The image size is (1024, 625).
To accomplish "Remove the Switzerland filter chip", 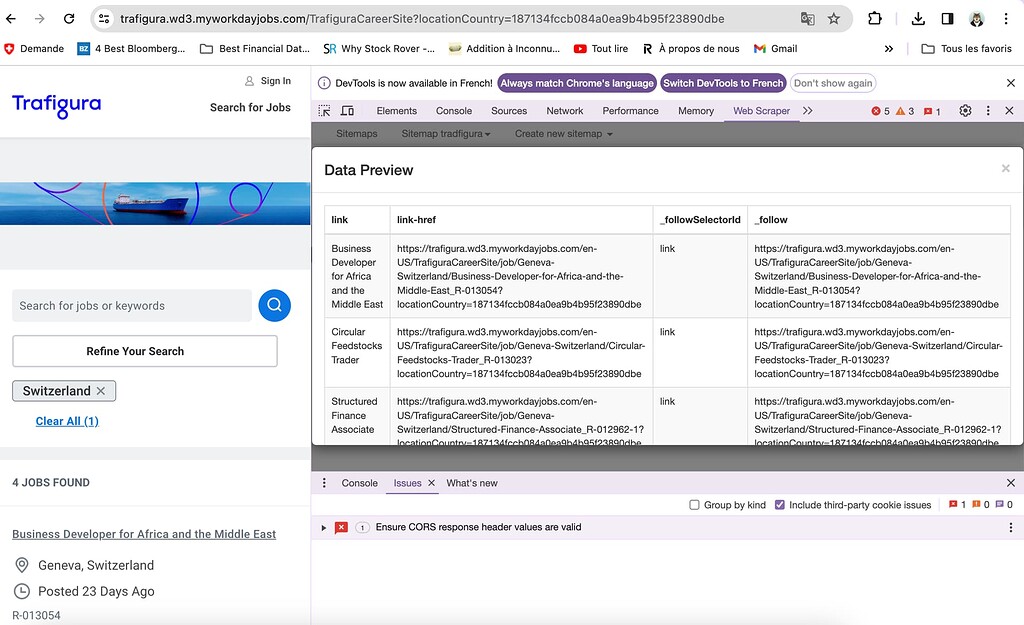I will coord(102,391).
